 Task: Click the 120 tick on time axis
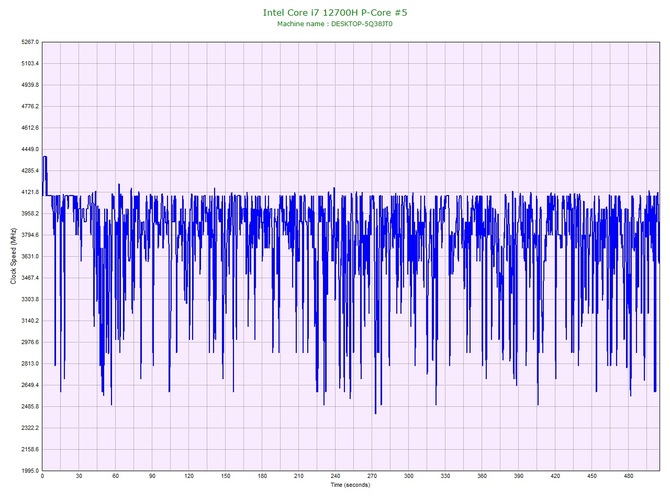(x=189, y=476)
